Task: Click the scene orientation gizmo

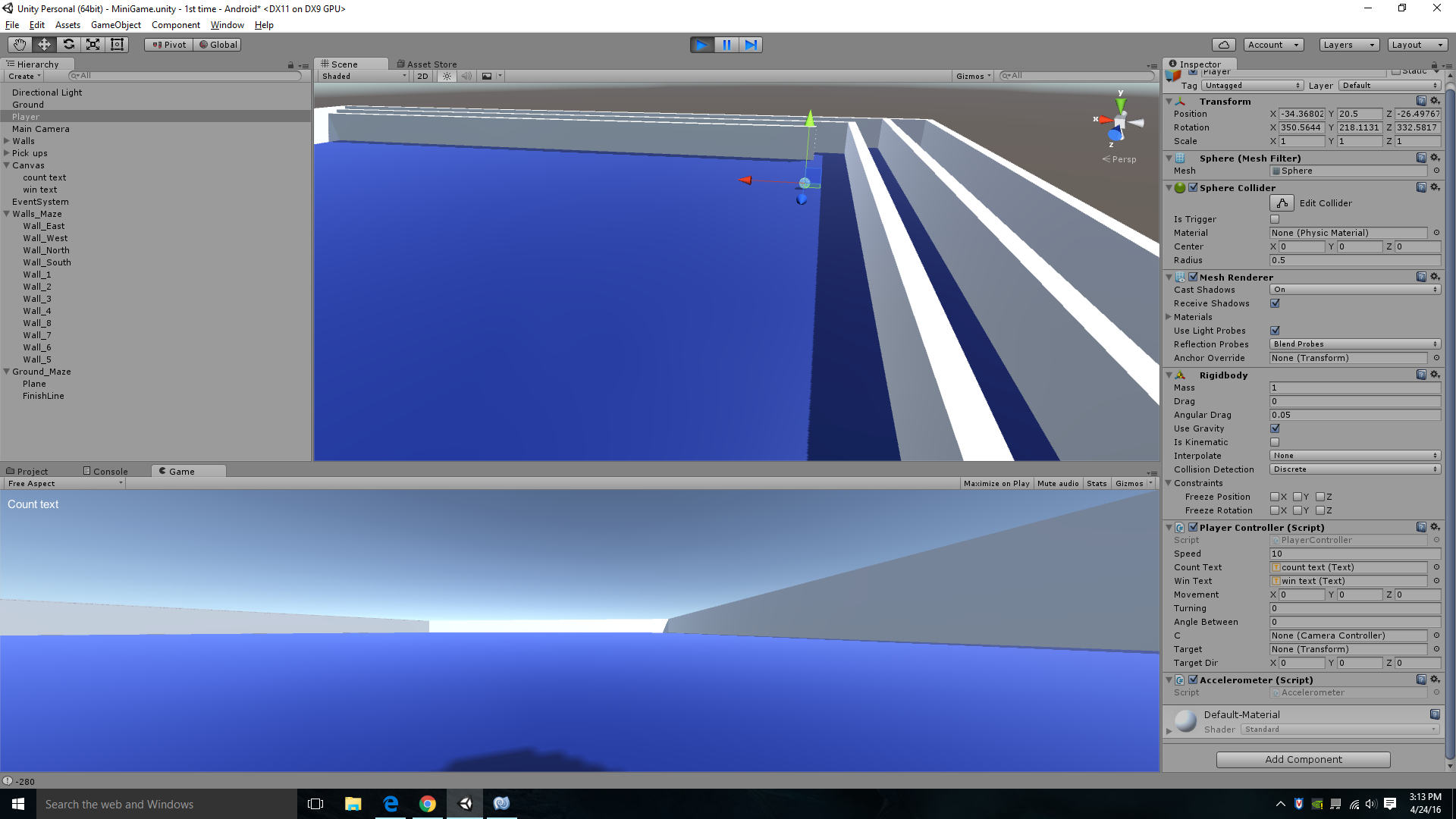Action: [1120, 121]
